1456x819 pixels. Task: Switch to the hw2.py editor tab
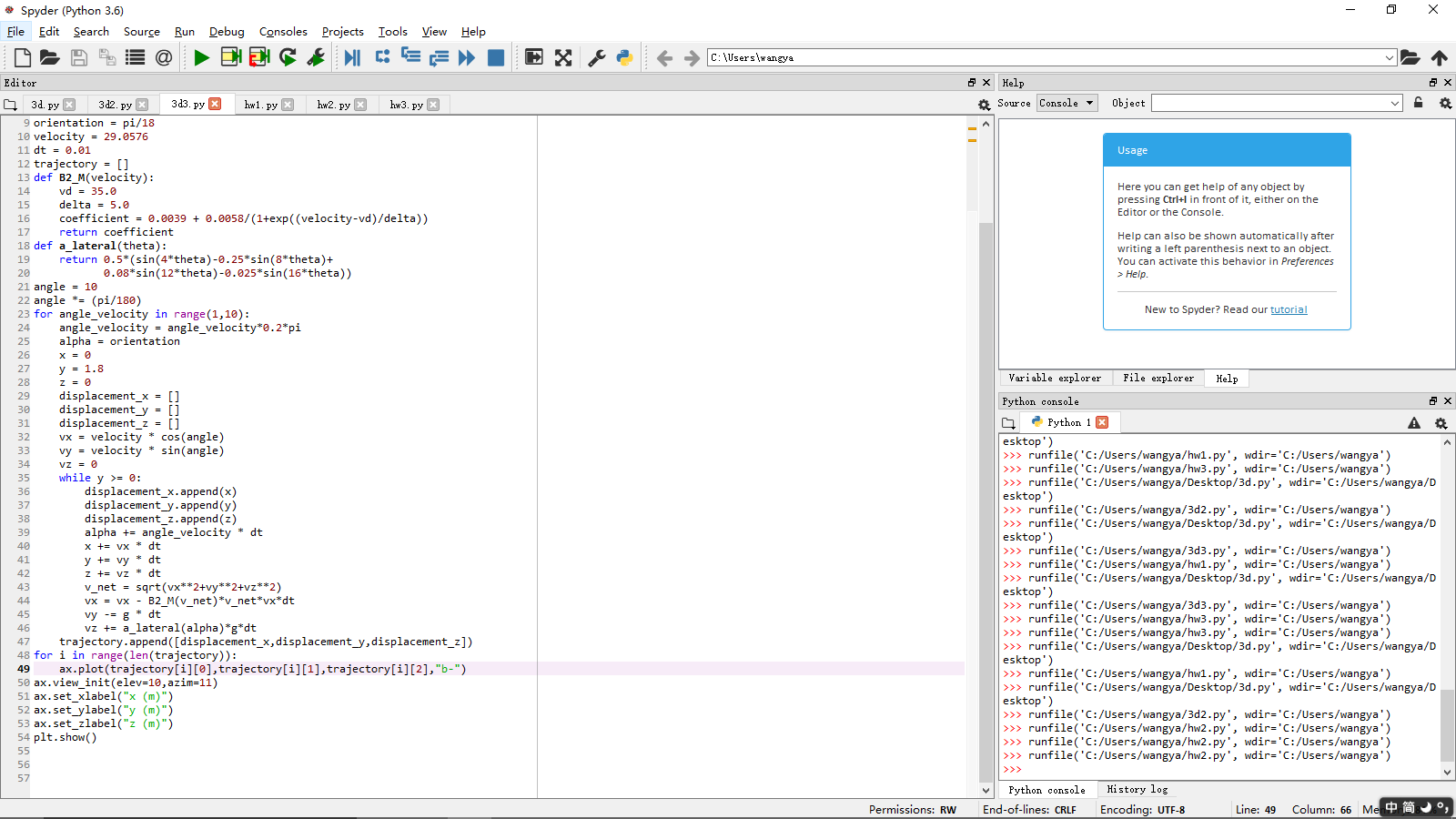(333, 105)
